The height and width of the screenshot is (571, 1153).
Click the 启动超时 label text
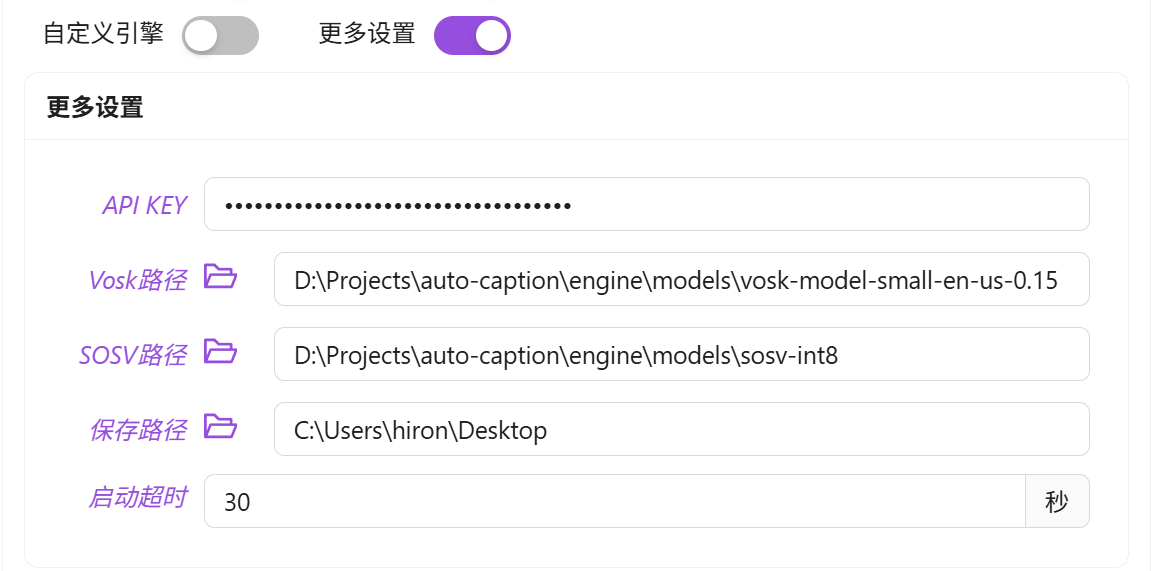137,498
